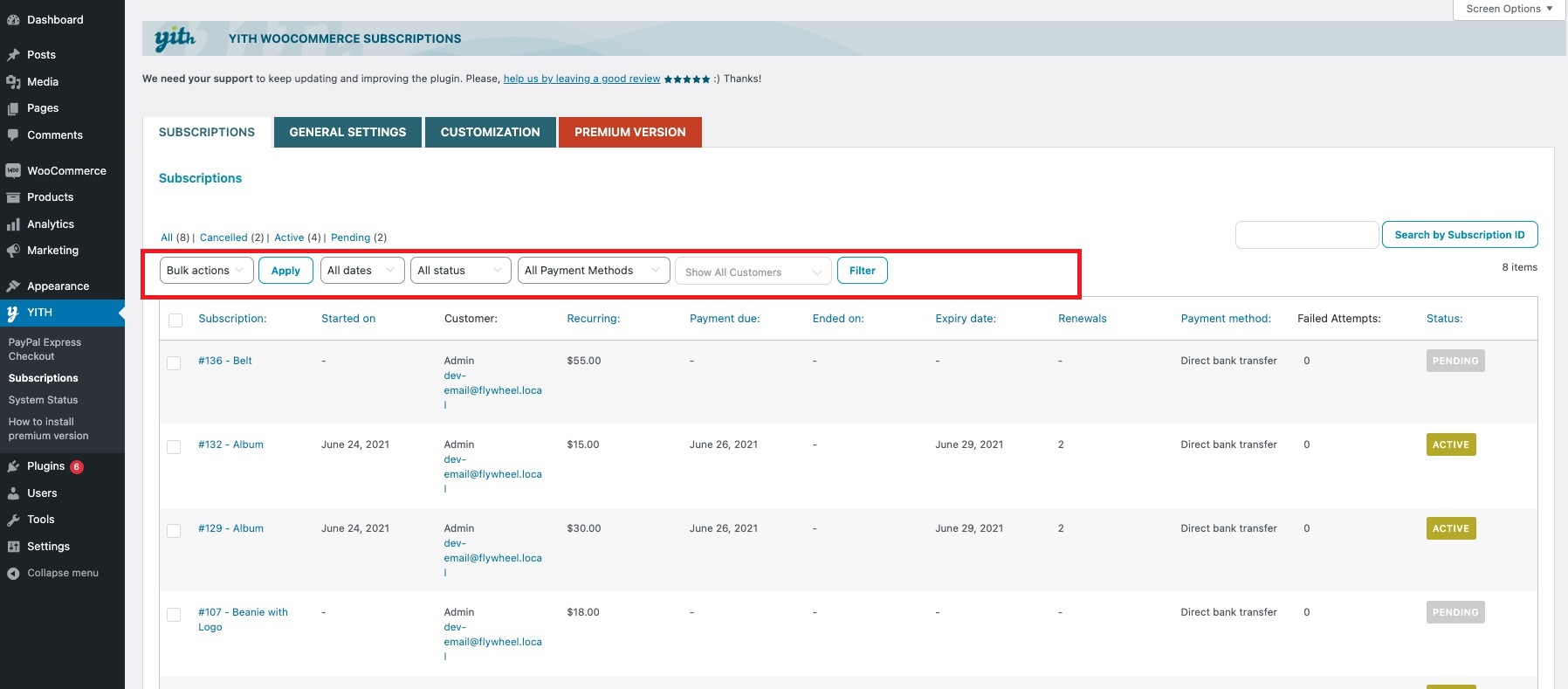Screen dimensions: 1568x689
Task: Click the Pending badge for #136 - Belt
Action: [1455, 361]
